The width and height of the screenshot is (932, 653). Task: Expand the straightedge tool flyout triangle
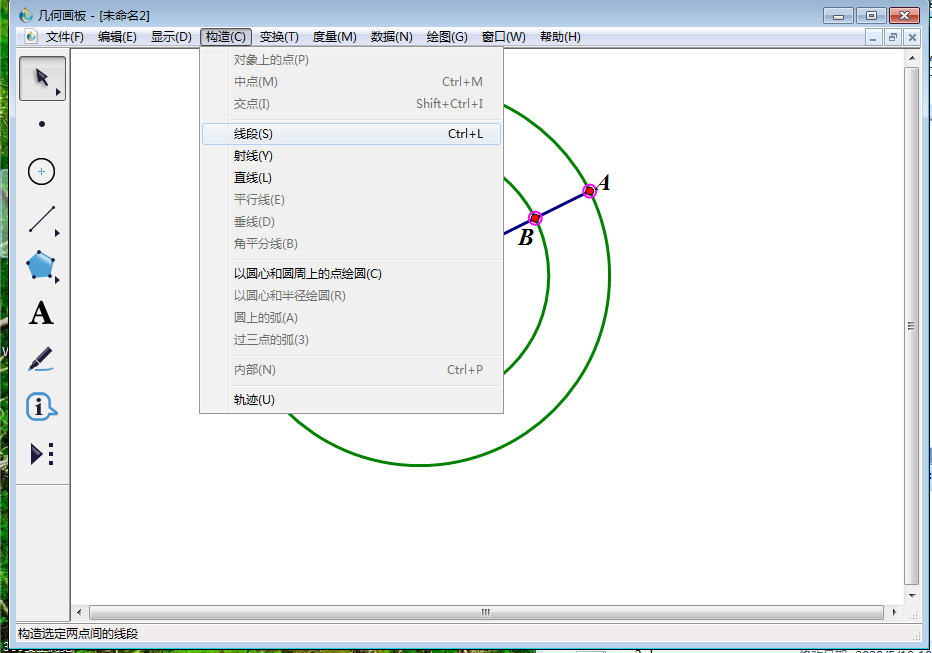pos(57,234)
